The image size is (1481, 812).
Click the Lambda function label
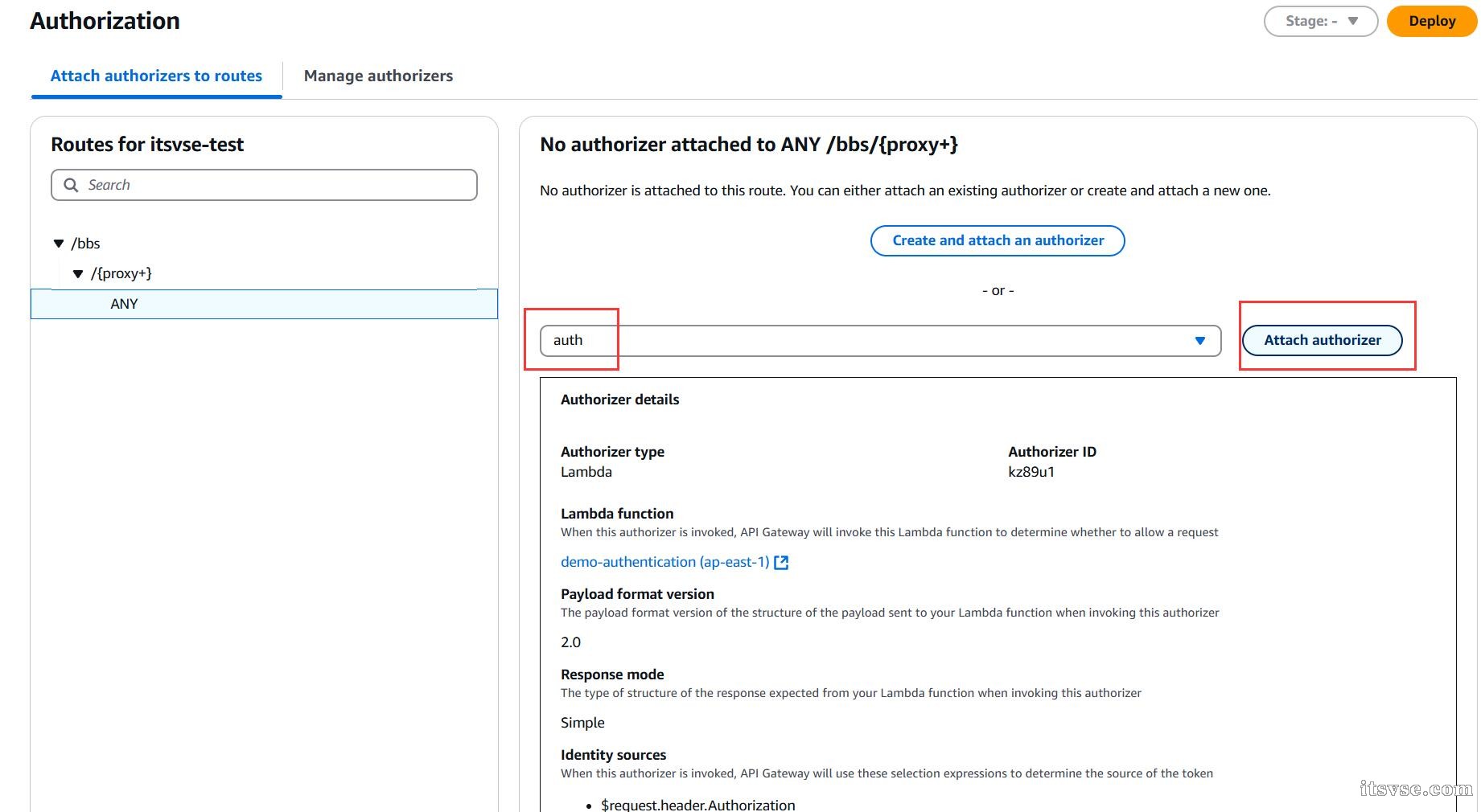tap(617, 514)
